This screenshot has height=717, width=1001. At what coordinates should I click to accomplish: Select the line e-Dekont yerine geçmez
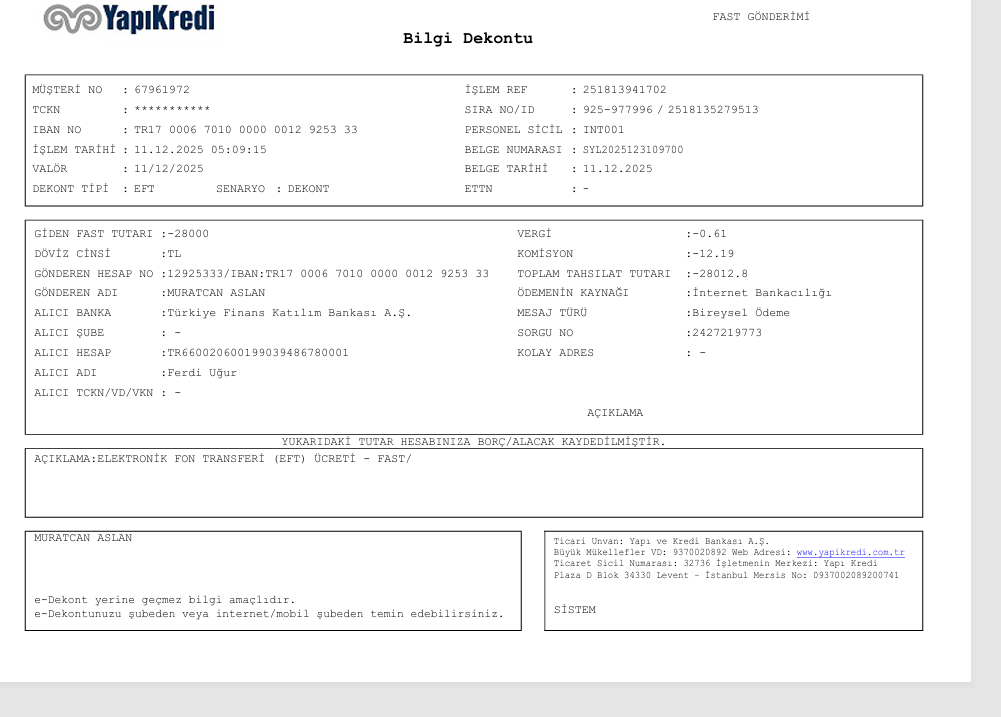pyautogui.click(x=165, y=600)
